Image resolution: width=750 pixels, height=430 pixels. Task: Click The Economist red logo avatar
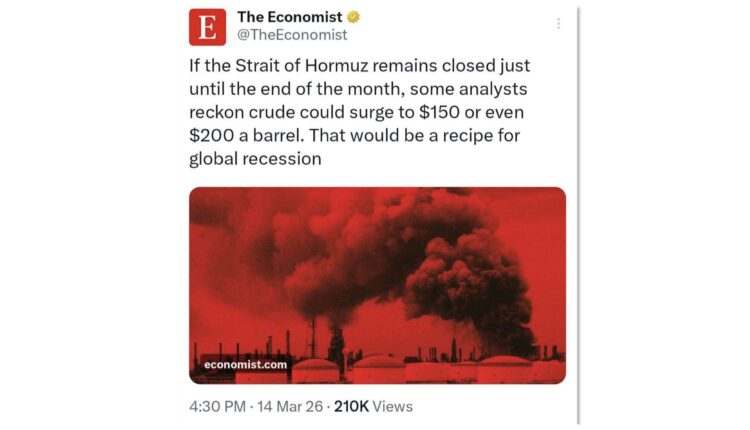tap(207, 26)
